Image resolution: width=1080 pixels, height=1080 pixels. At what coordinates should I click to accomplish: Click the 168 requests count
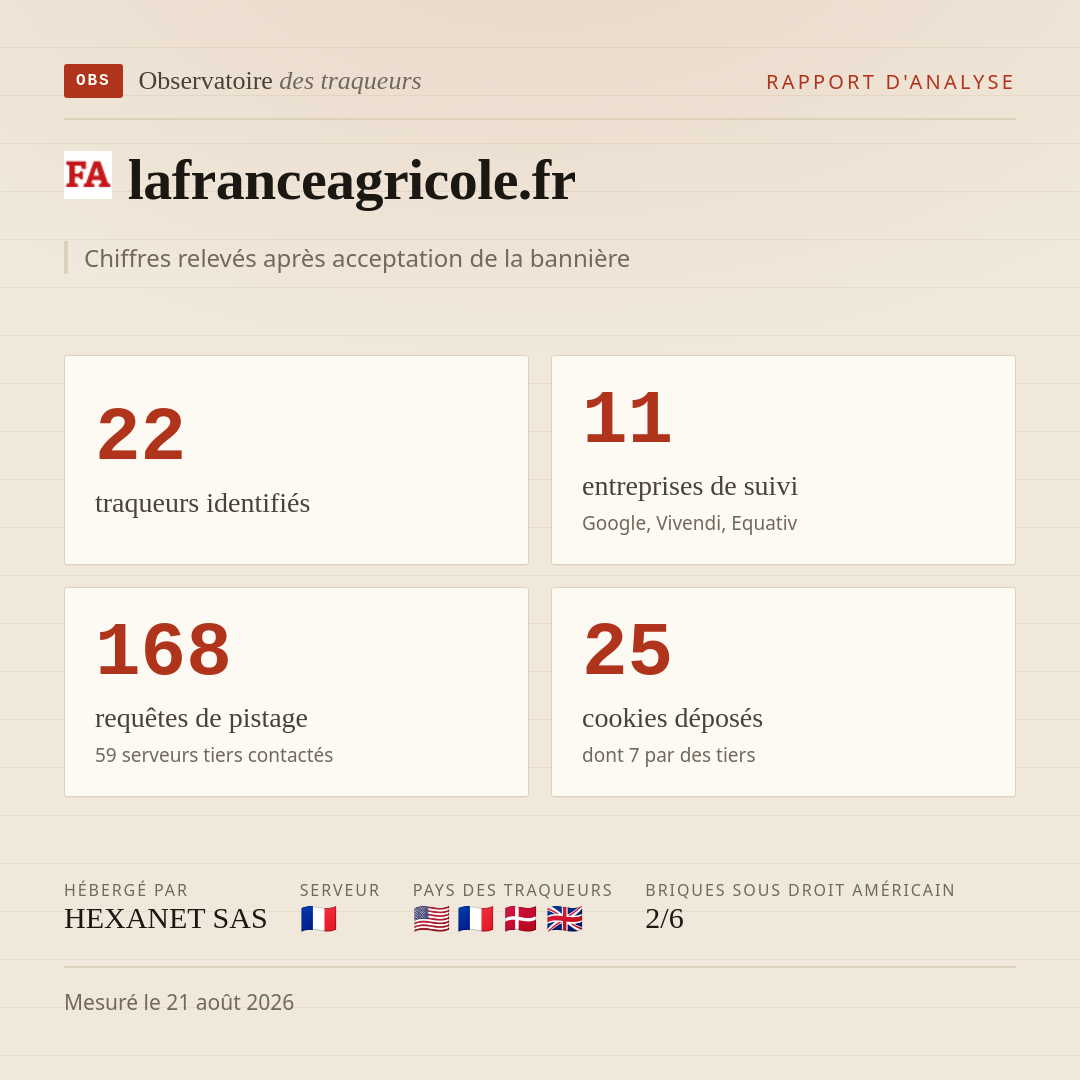(163, 650)
